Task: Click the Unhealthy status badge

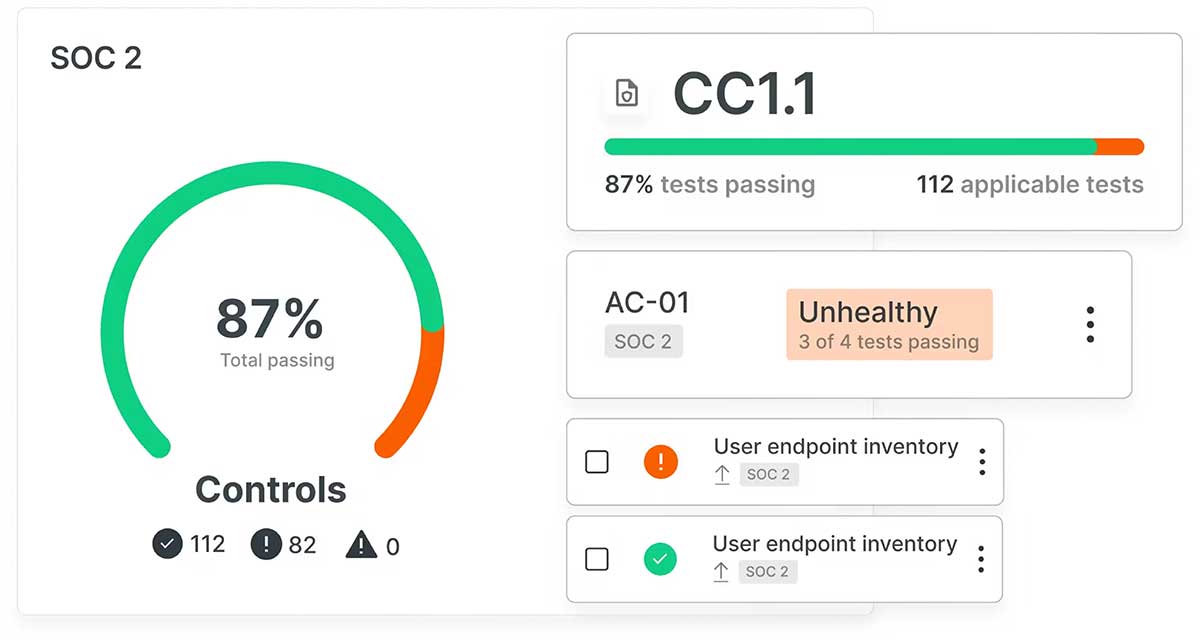Action: (x=889, y=325)
